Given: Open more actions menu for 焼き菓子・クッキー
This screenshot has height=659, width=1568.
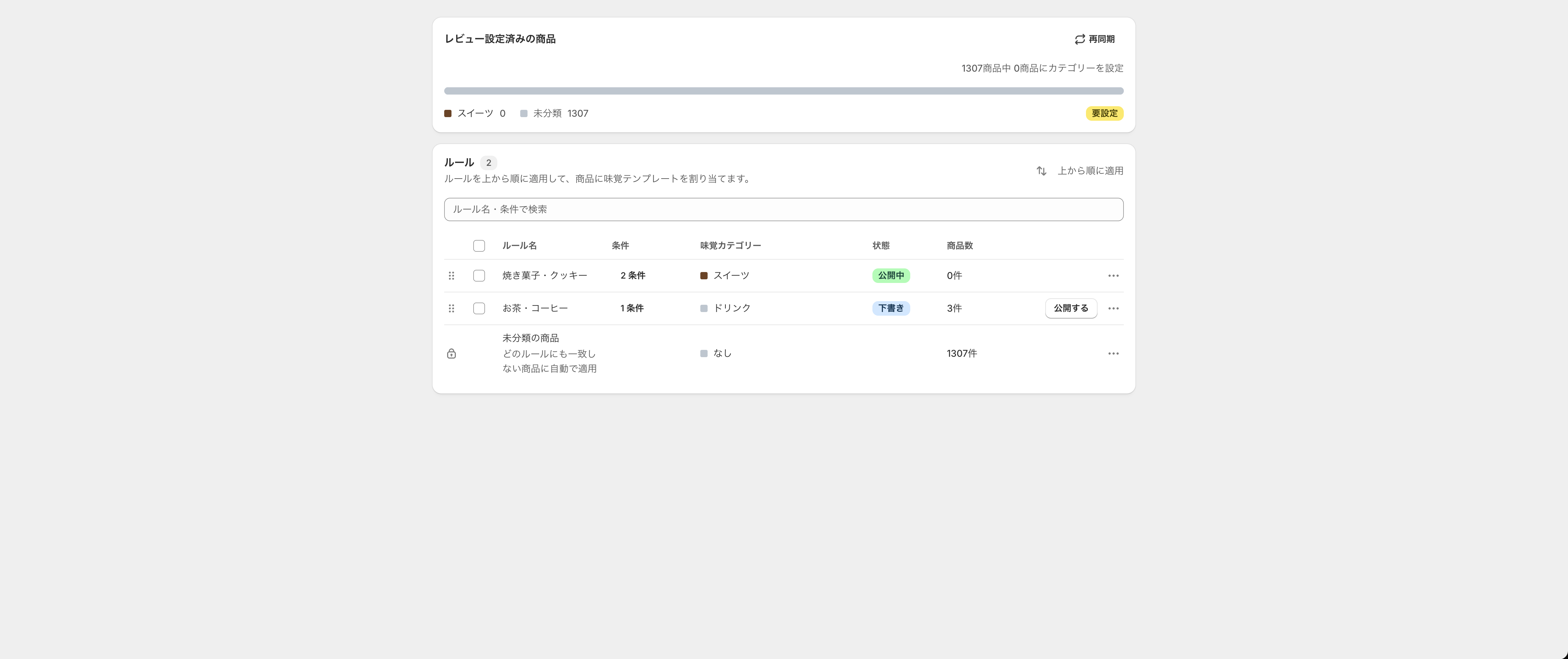Looking at the screenshot, I should coord(1113,276).
